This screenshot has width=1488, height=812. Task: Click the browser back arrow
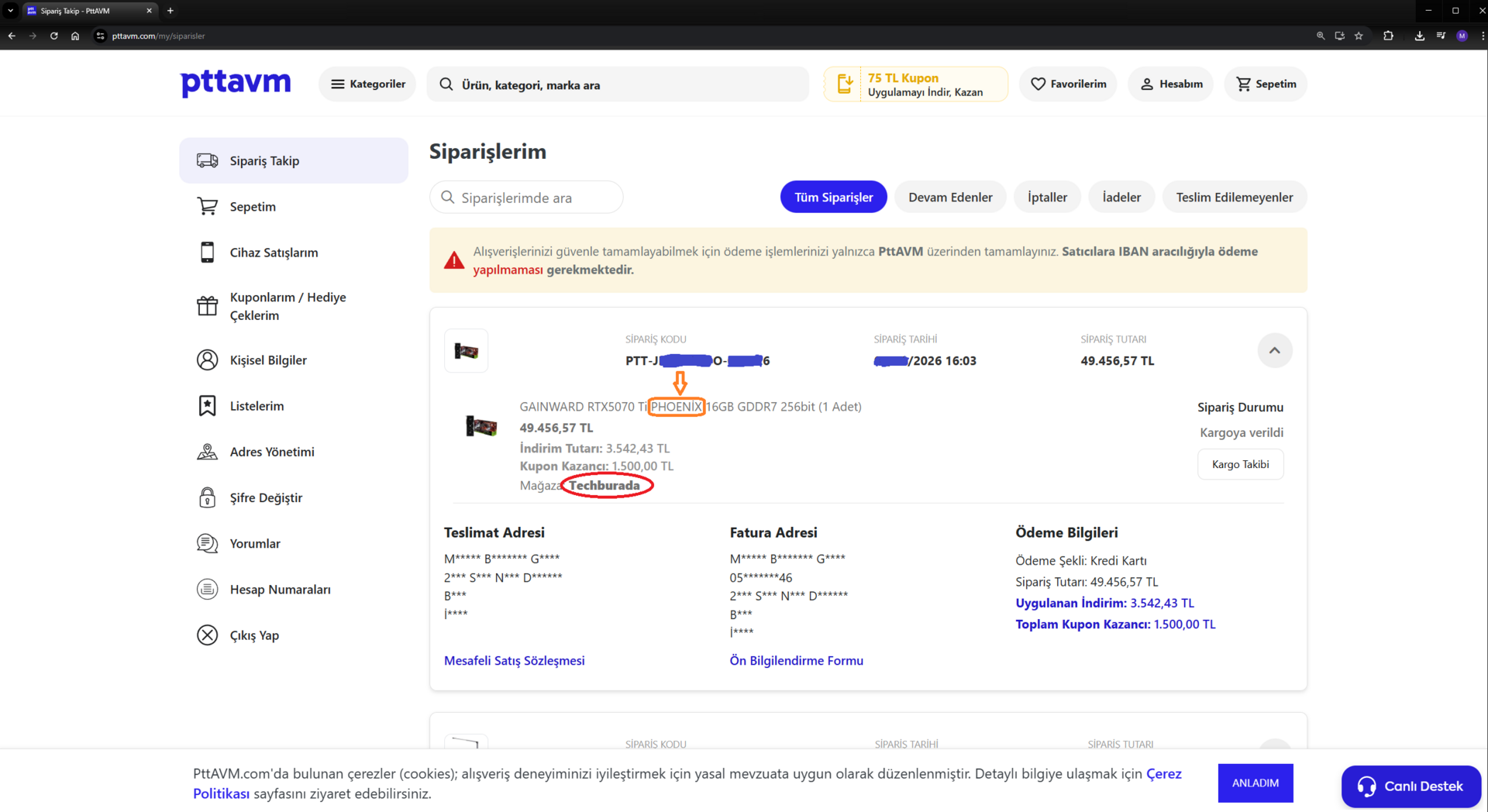(x=12, y=36)
